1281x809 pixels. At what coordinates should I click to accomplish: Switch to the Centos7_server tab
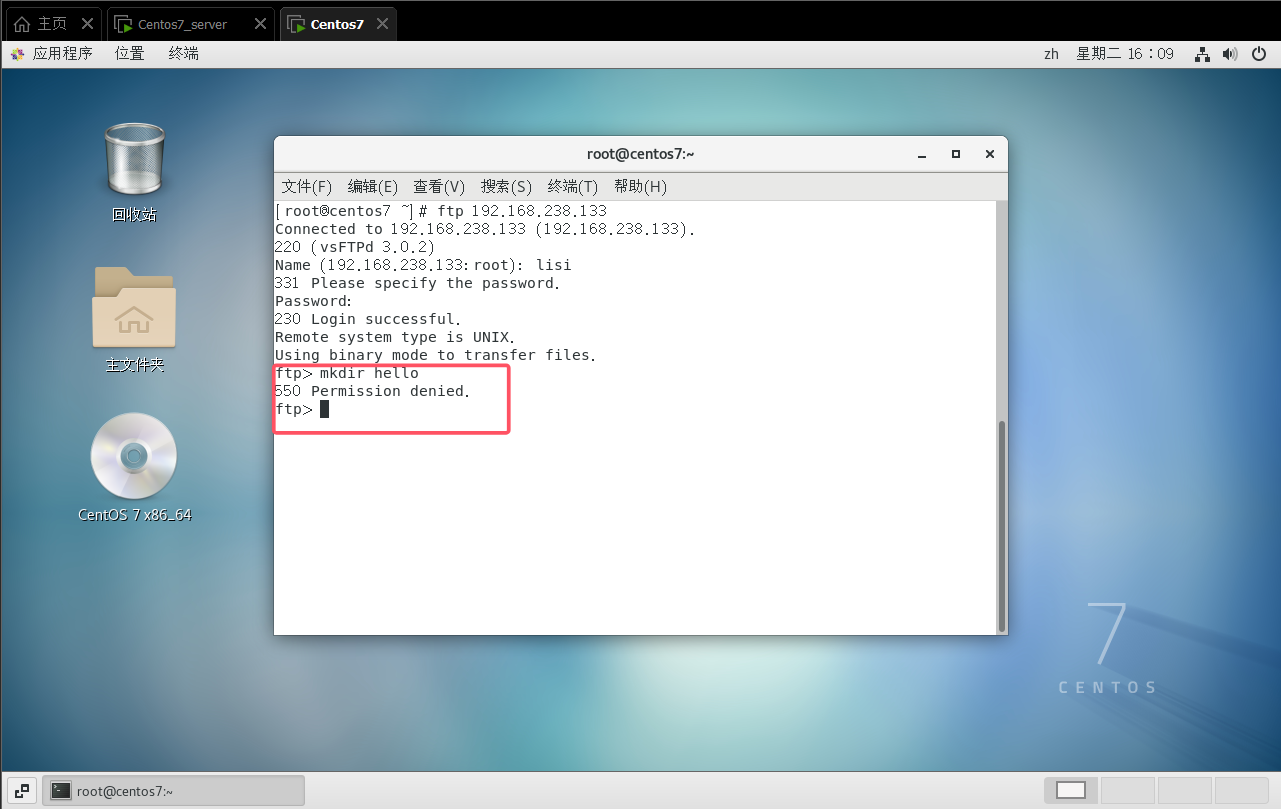[x=182, y=24]
